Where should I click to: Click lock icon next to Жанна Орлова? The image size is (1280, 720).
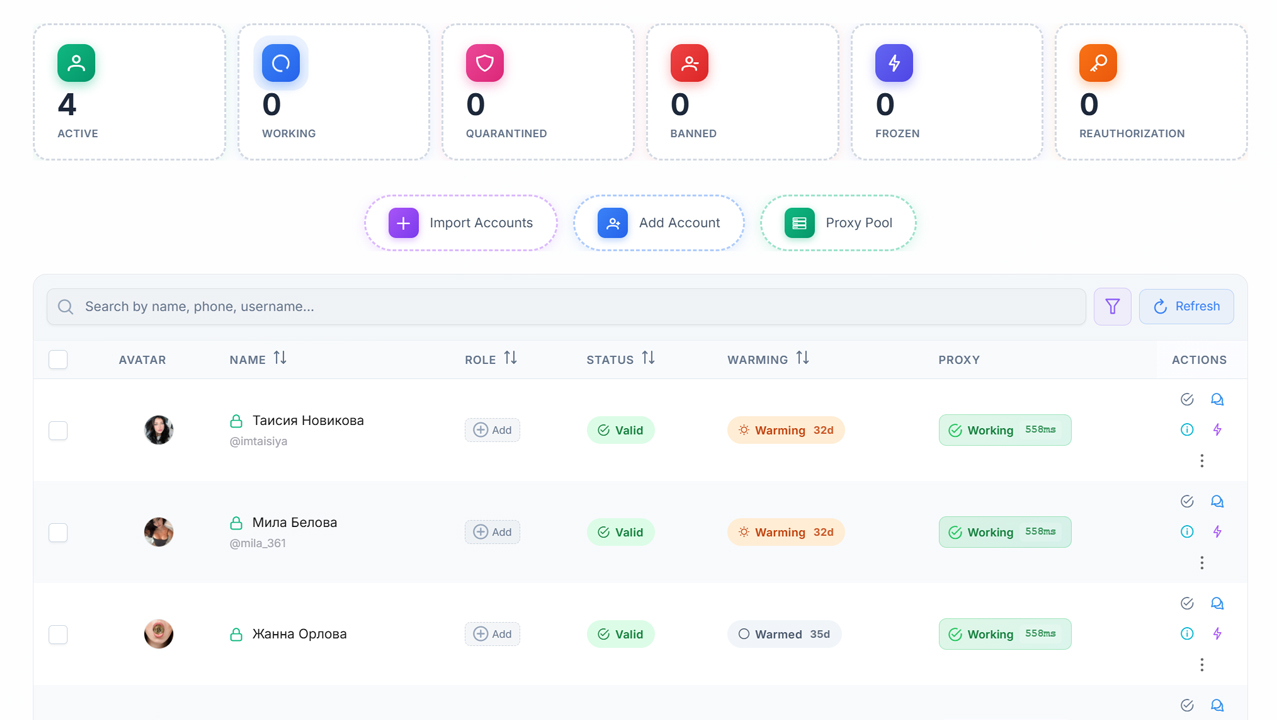point(236,634)
